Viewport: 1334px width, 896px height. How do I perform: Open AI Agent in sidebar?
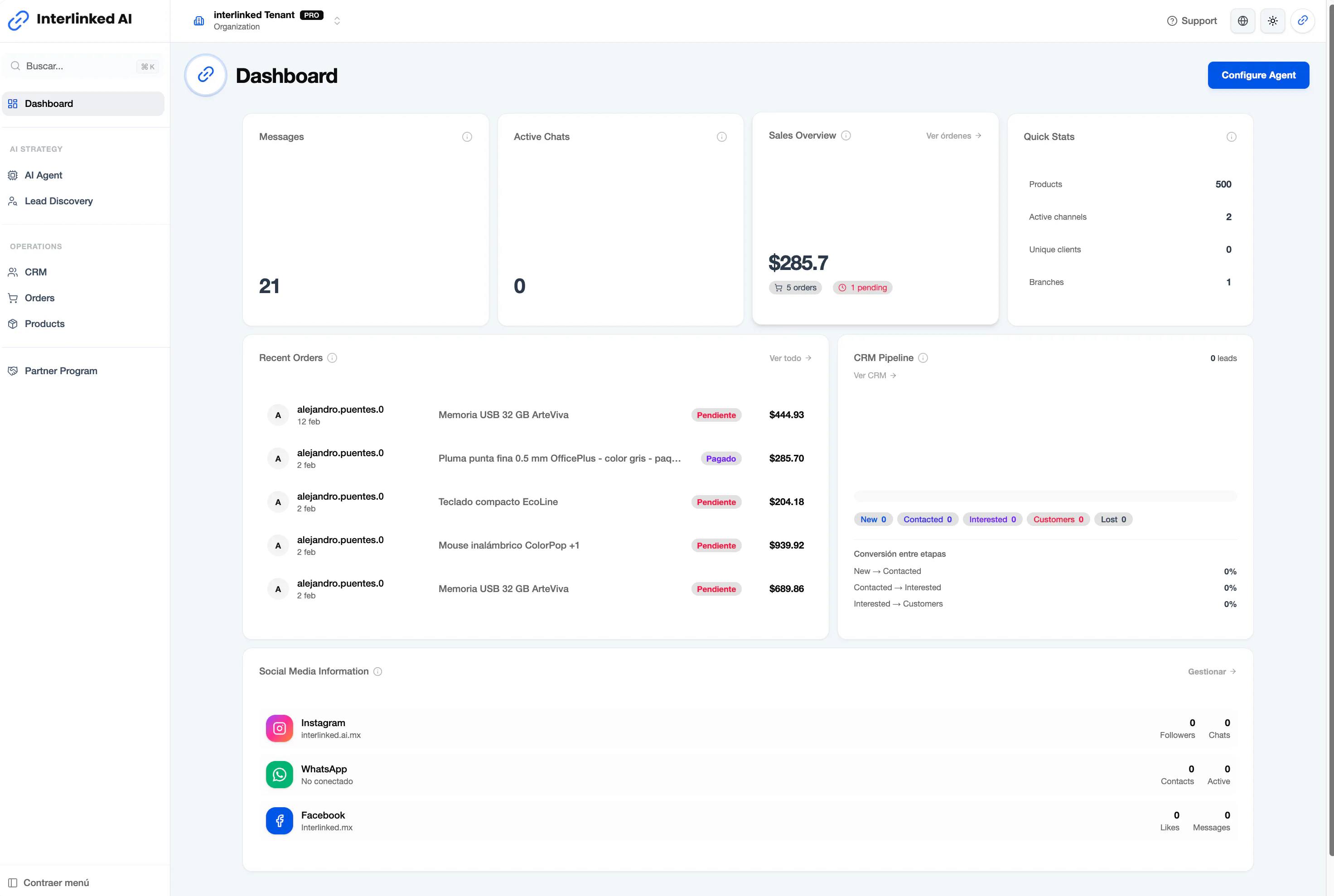[83, 175]
